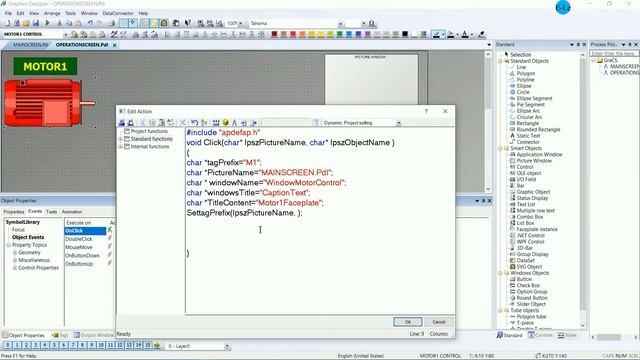640x360 pixels.
Task: Click the Zoom in magnifier icon
Action: point(200,24)
